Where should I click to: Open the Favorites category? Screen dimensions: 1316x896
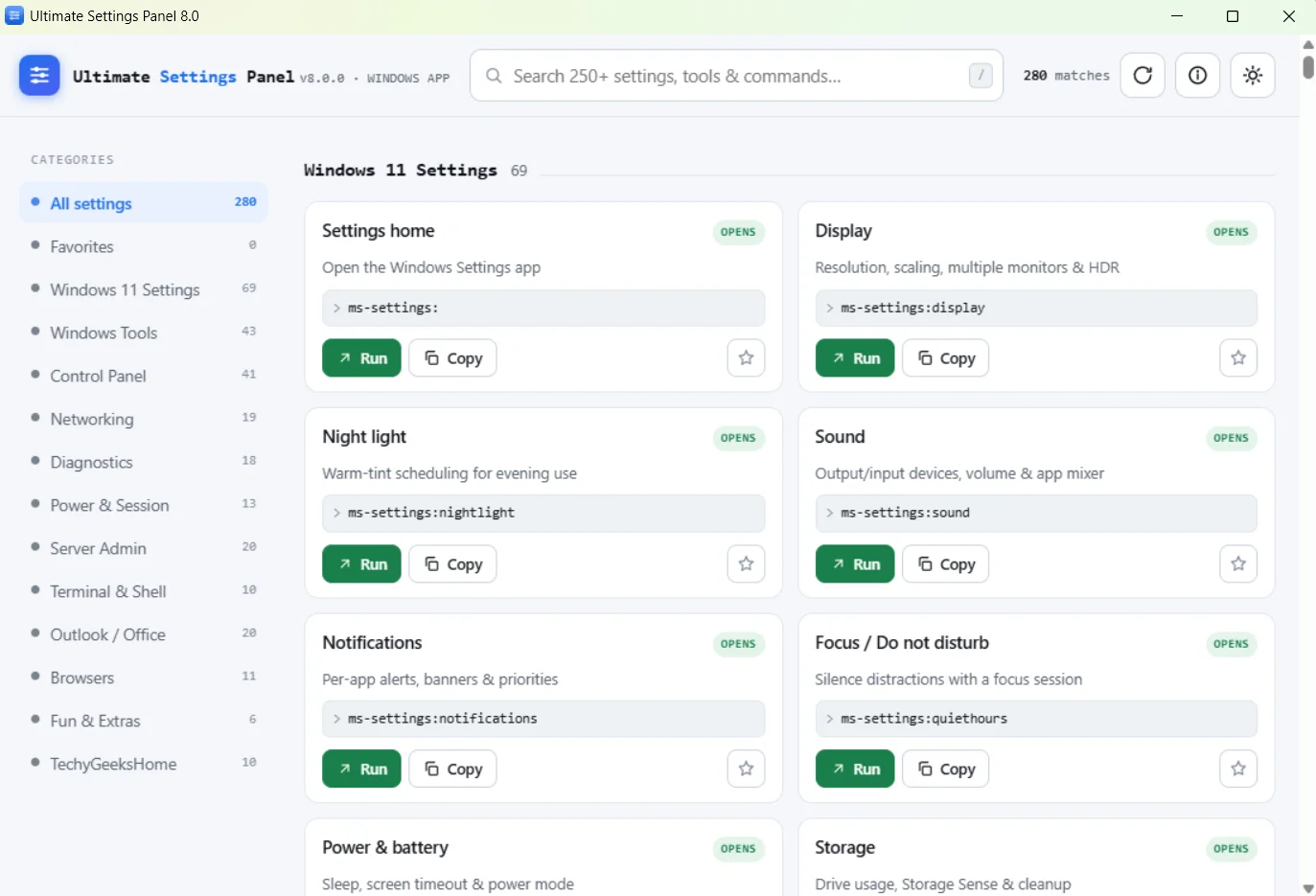pos(143,246)
